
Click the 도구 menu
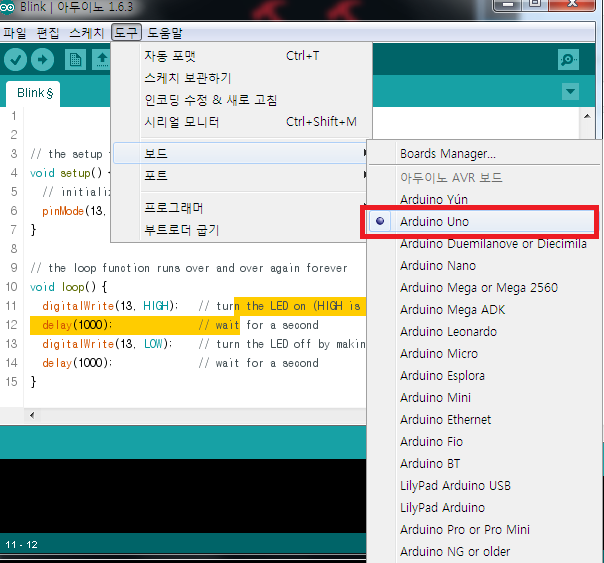(x=126, y=32)
